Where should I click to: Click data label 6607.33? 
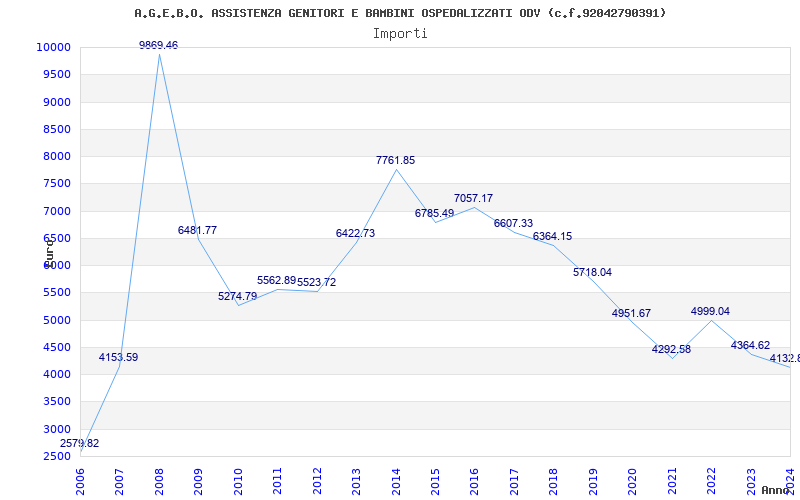tap(513, 223)
